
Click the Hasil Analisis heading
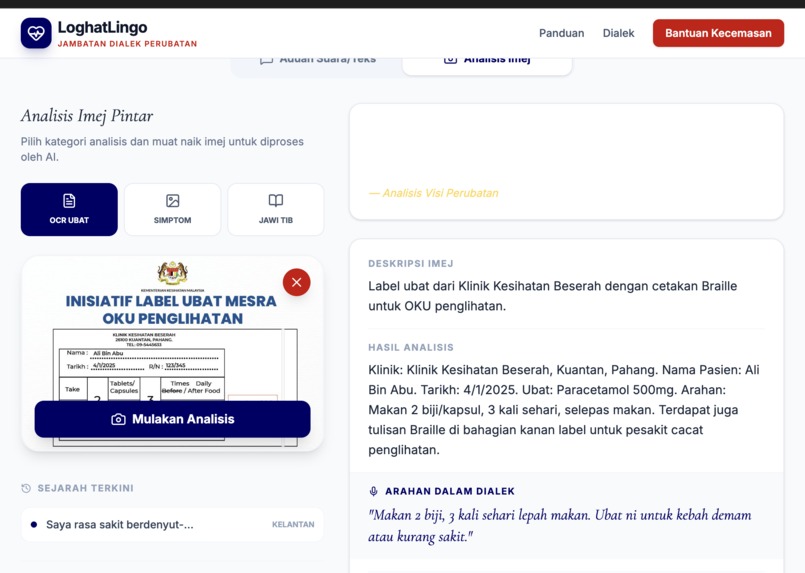[x=411, y=348]
